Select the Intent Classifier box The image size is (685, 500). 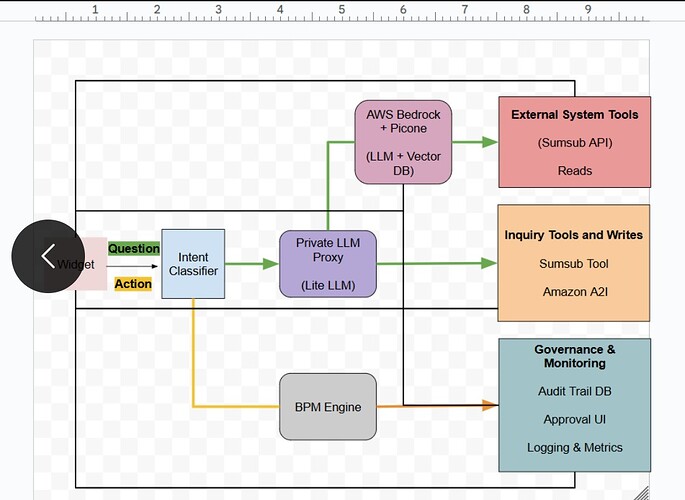click(193, 264)
